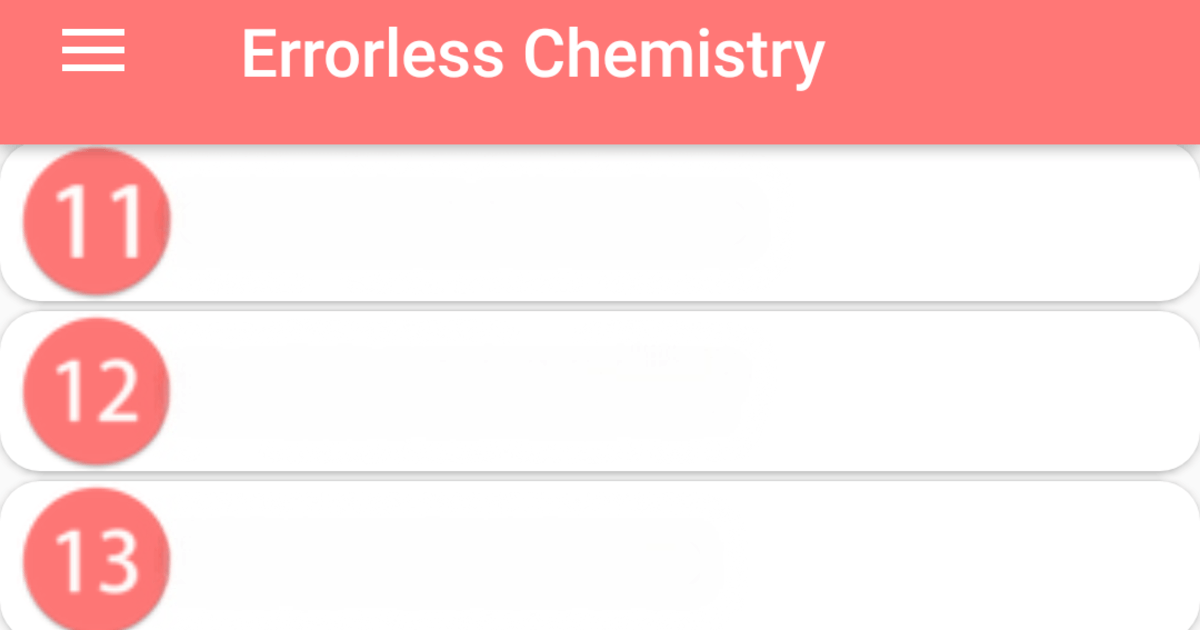Tap the app bar header area
The height and width of the screenshot is (630, 1200).
point(600,70)
